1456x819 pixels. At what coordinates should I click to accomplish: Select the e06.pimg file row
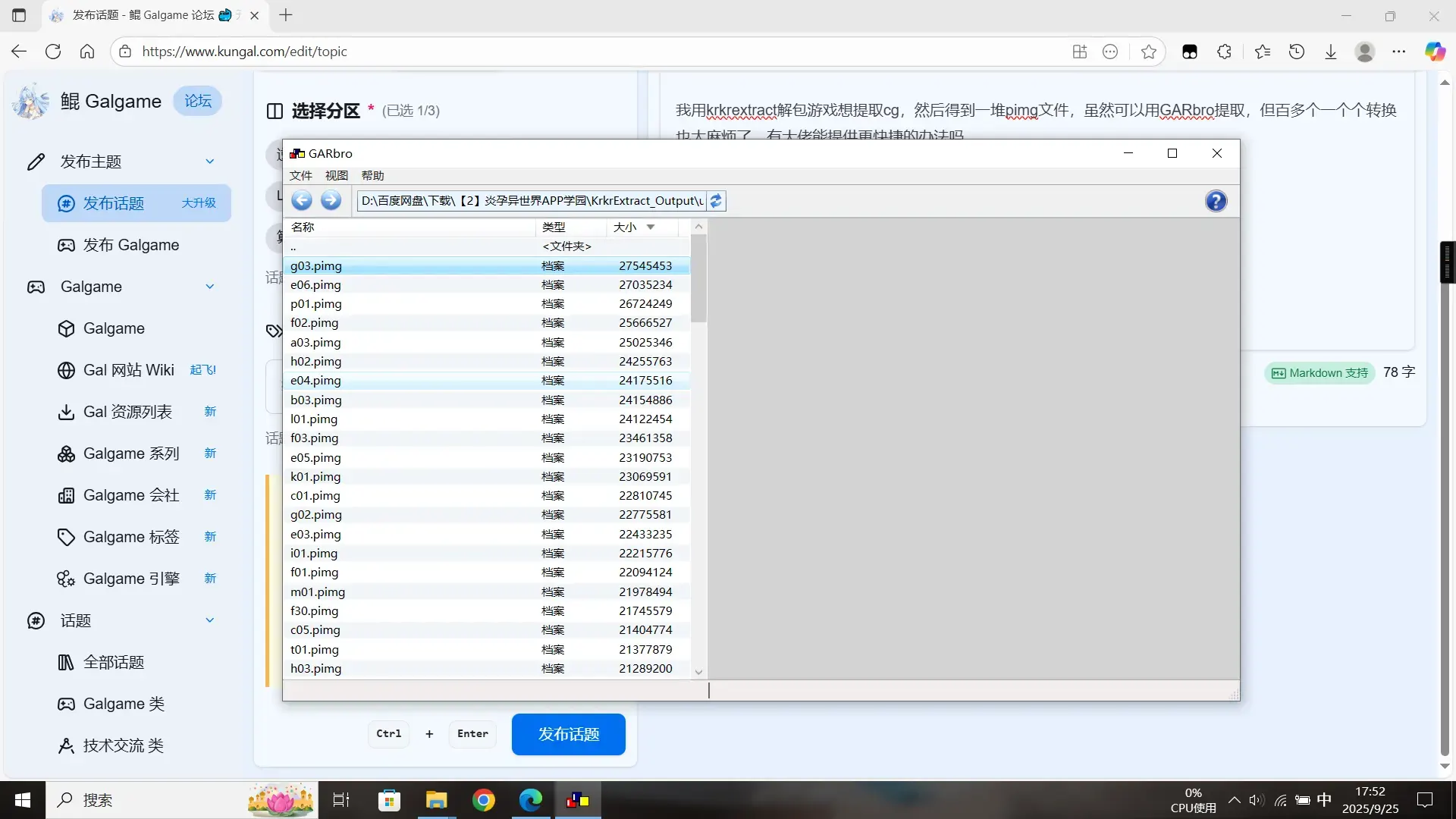coord(486,285)
